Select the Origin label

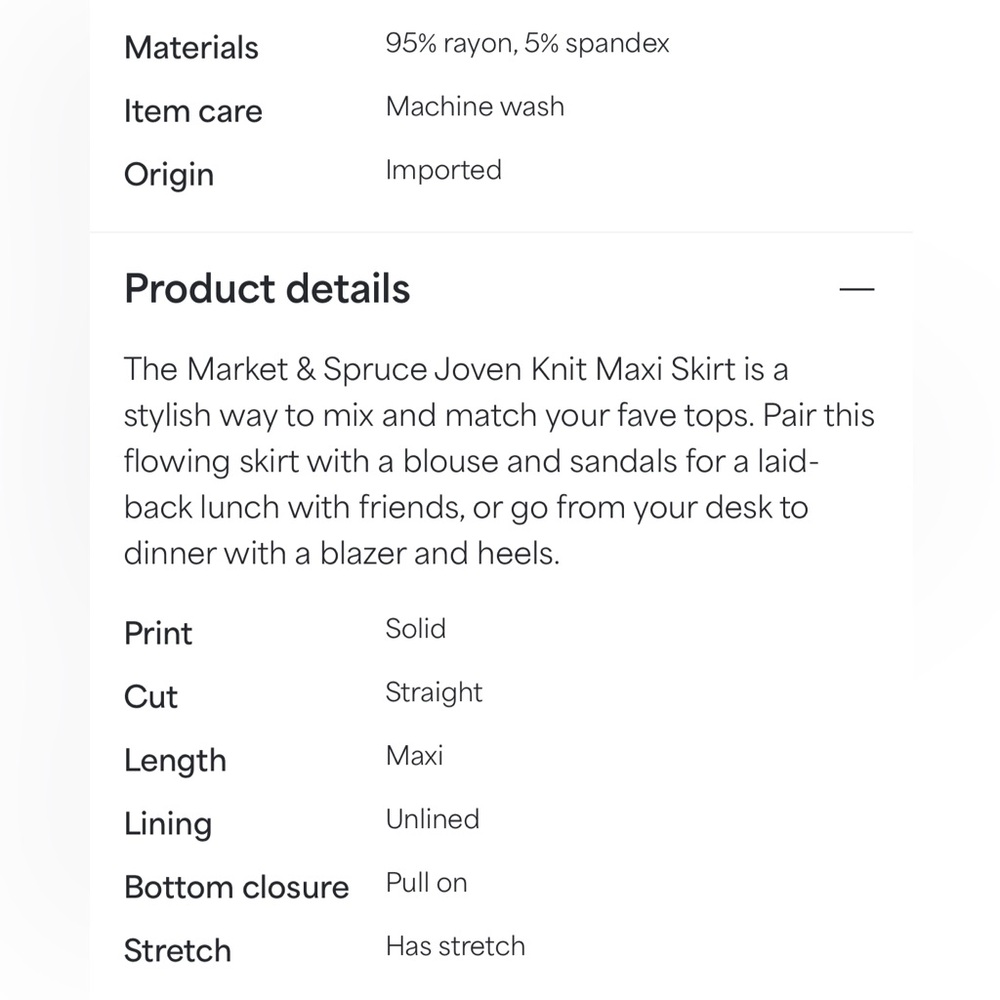coord(169,175)
